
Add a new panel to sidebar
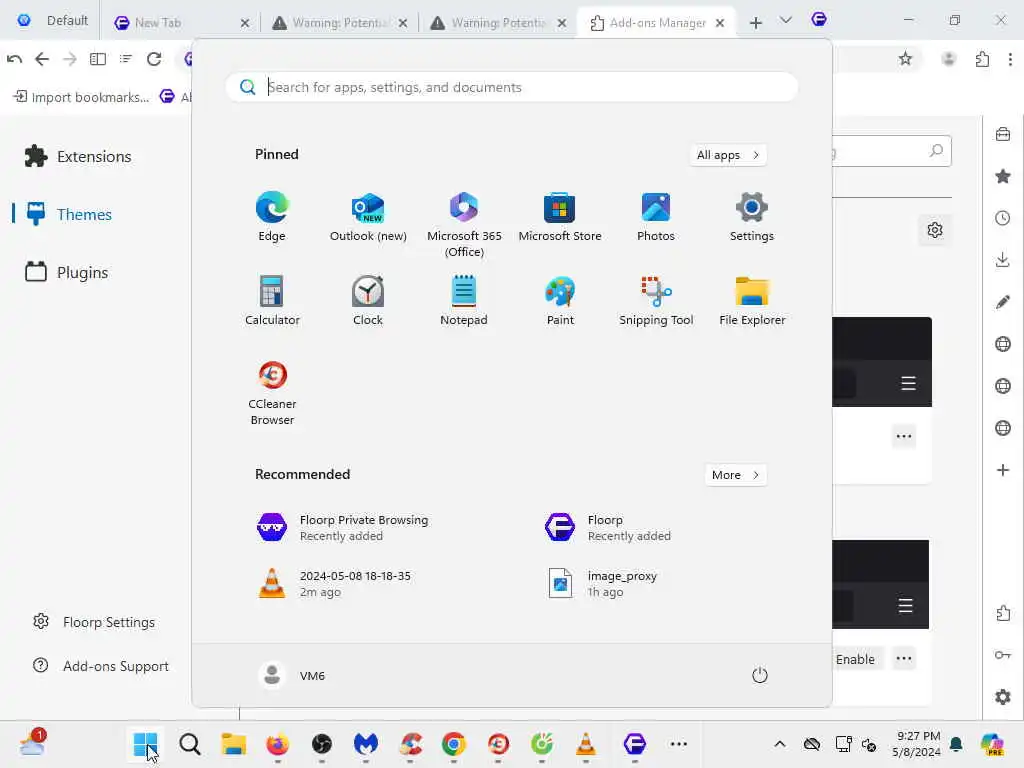pos(1003,470)
